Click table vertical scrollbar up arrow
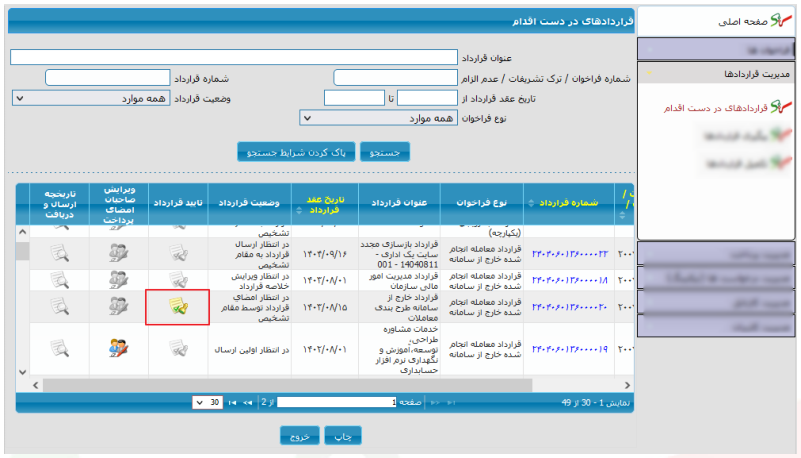This screenshot has width=801, height=458. pyautogui.click(x=22, y=232)
